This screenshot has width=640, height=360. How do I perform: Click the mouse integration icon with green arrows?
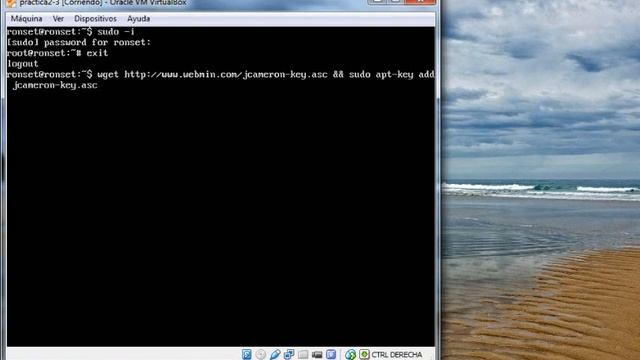[x=350, y=354]
